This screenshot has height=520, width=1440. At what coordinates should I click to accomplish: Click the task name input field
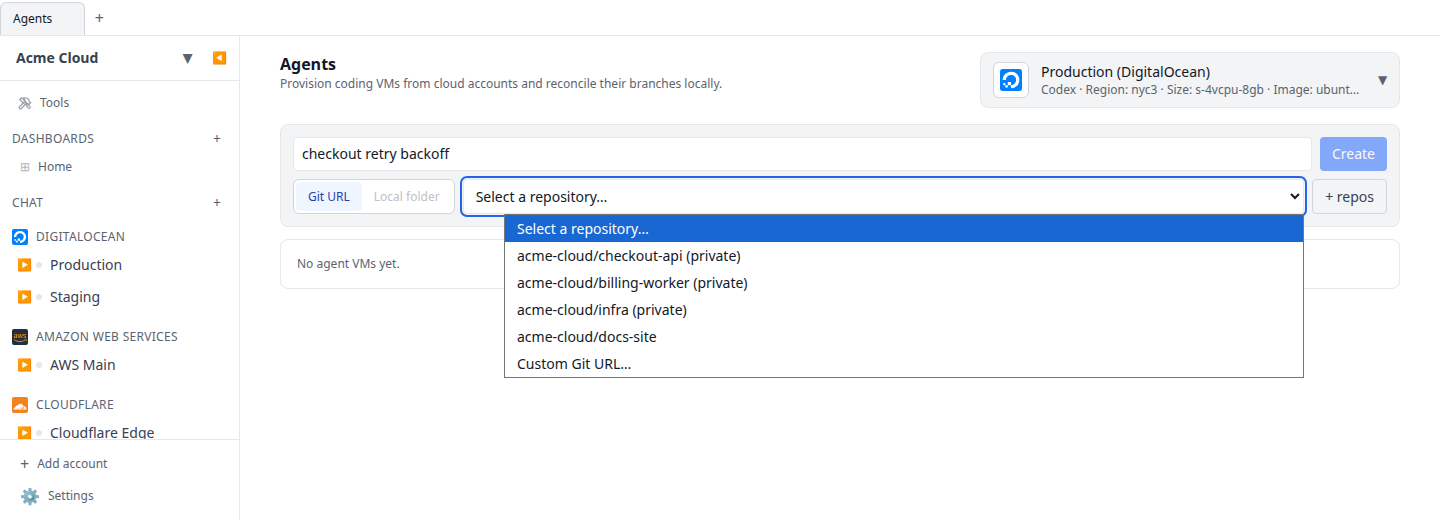(802, 154)
